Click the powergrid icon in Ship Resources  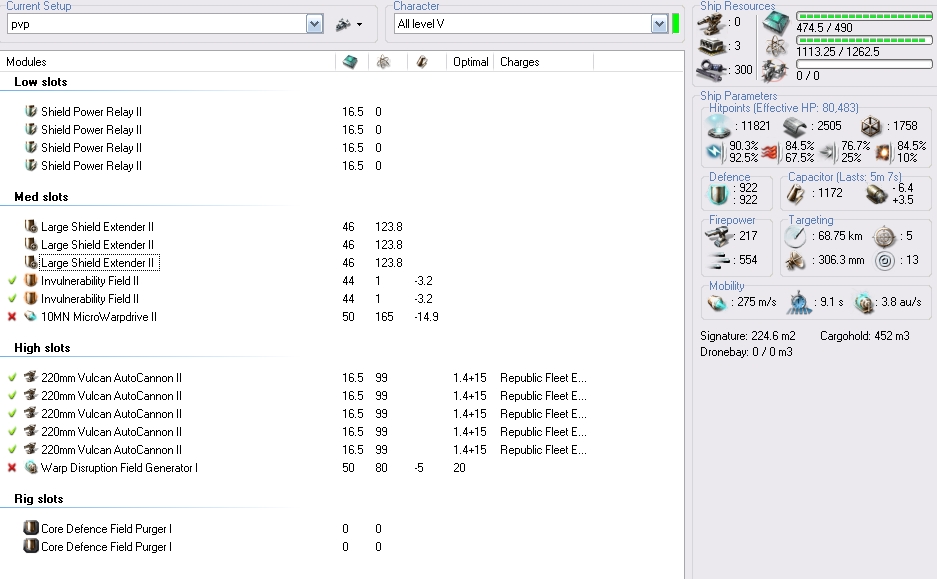point(776,47)
